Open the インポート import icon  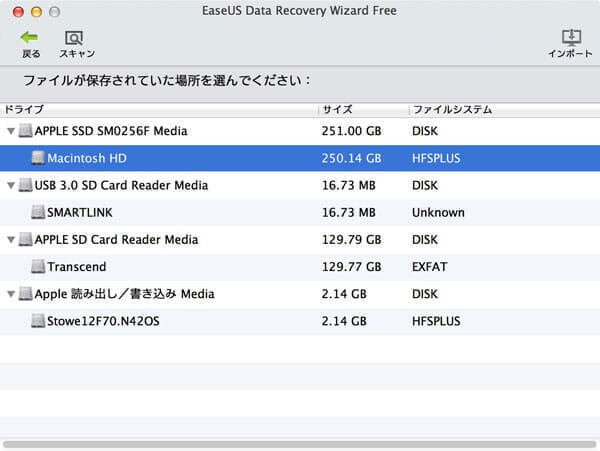(x=571, y=37)
